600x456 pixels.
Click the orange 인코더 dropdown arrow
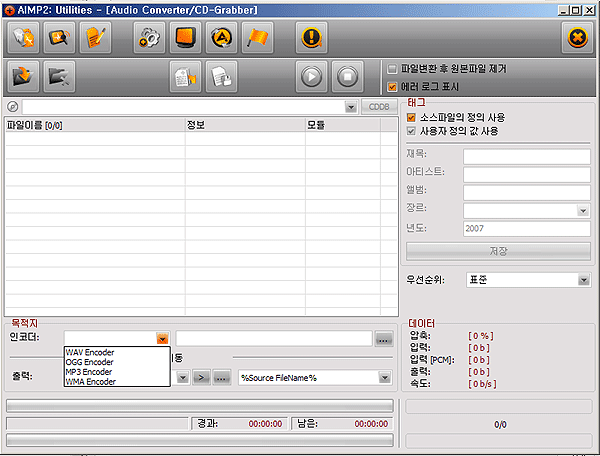click(x=163, y=339)
